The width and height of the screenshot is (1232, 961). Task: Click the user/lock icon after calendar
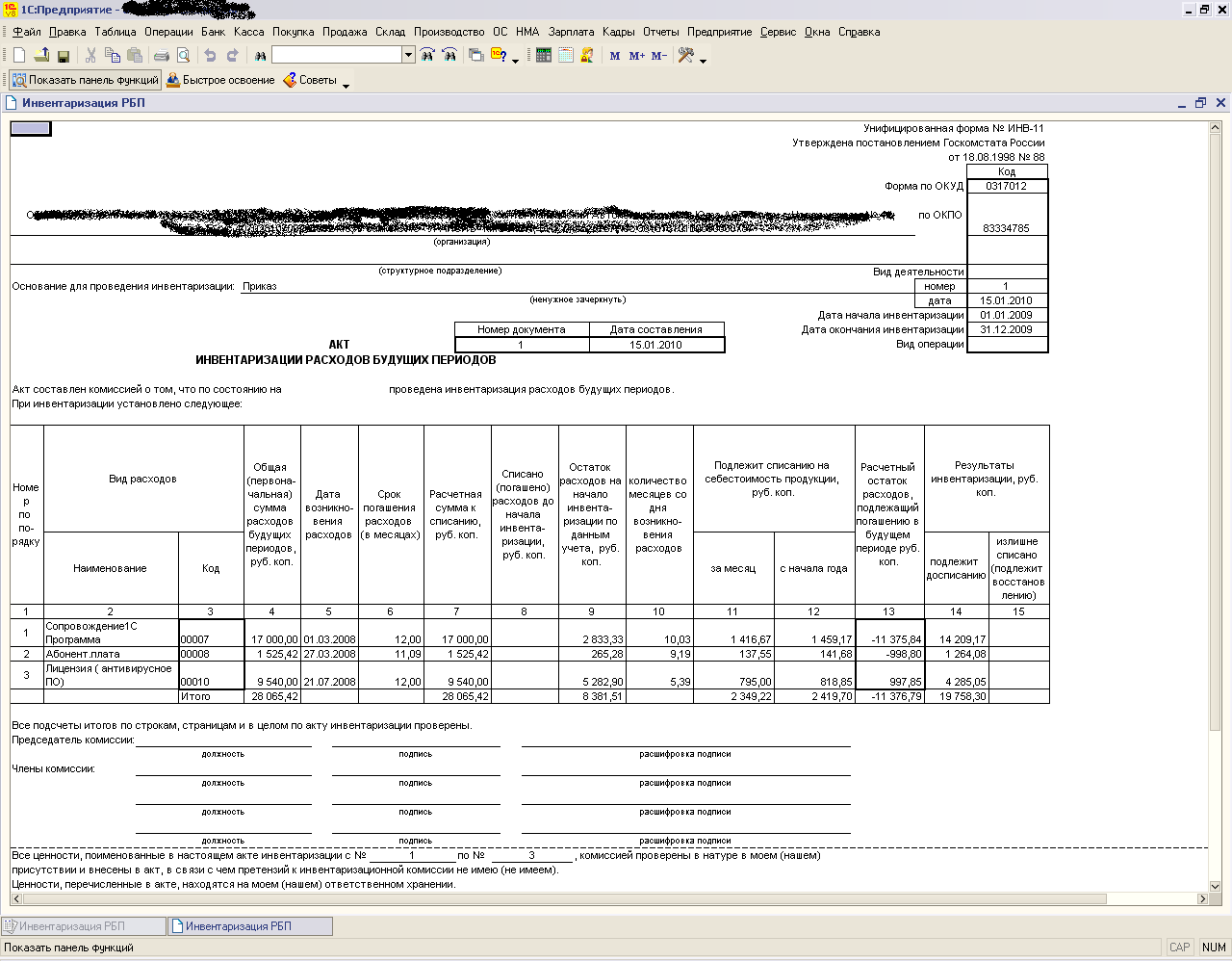tap(588, 56)
